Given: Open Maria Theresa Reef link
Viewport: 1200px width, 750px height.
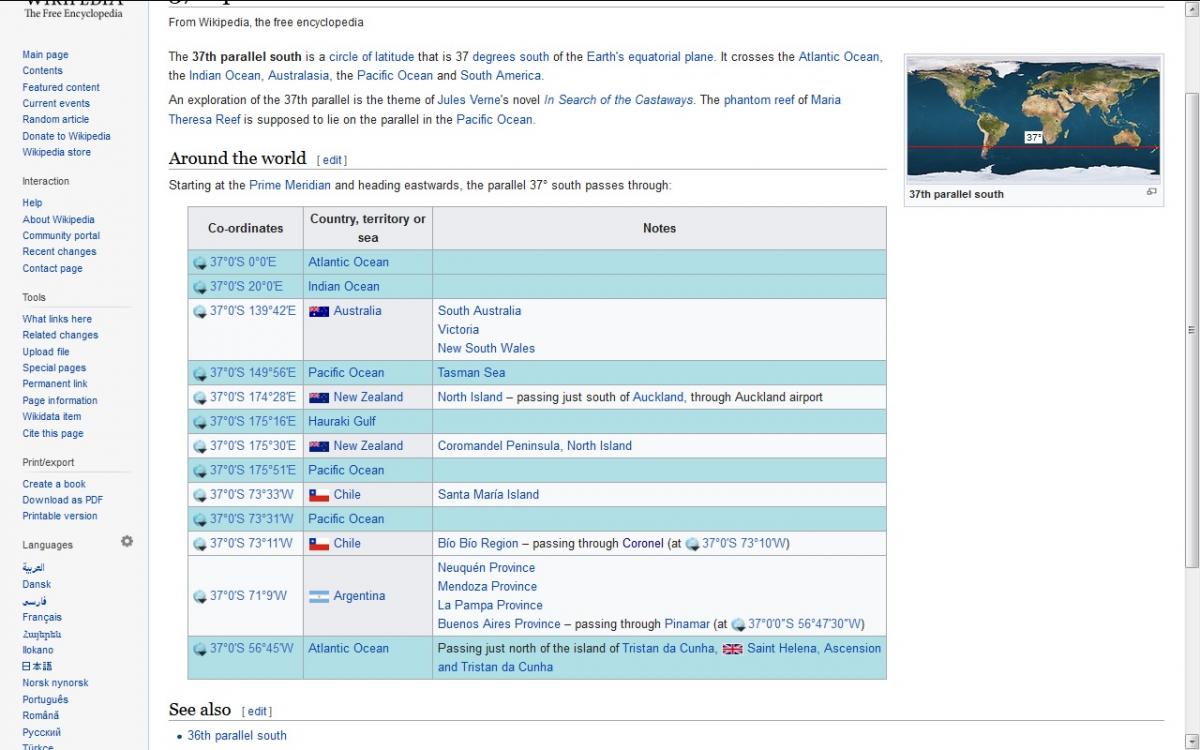Looking at the screenshot, I should click(505, 110).
